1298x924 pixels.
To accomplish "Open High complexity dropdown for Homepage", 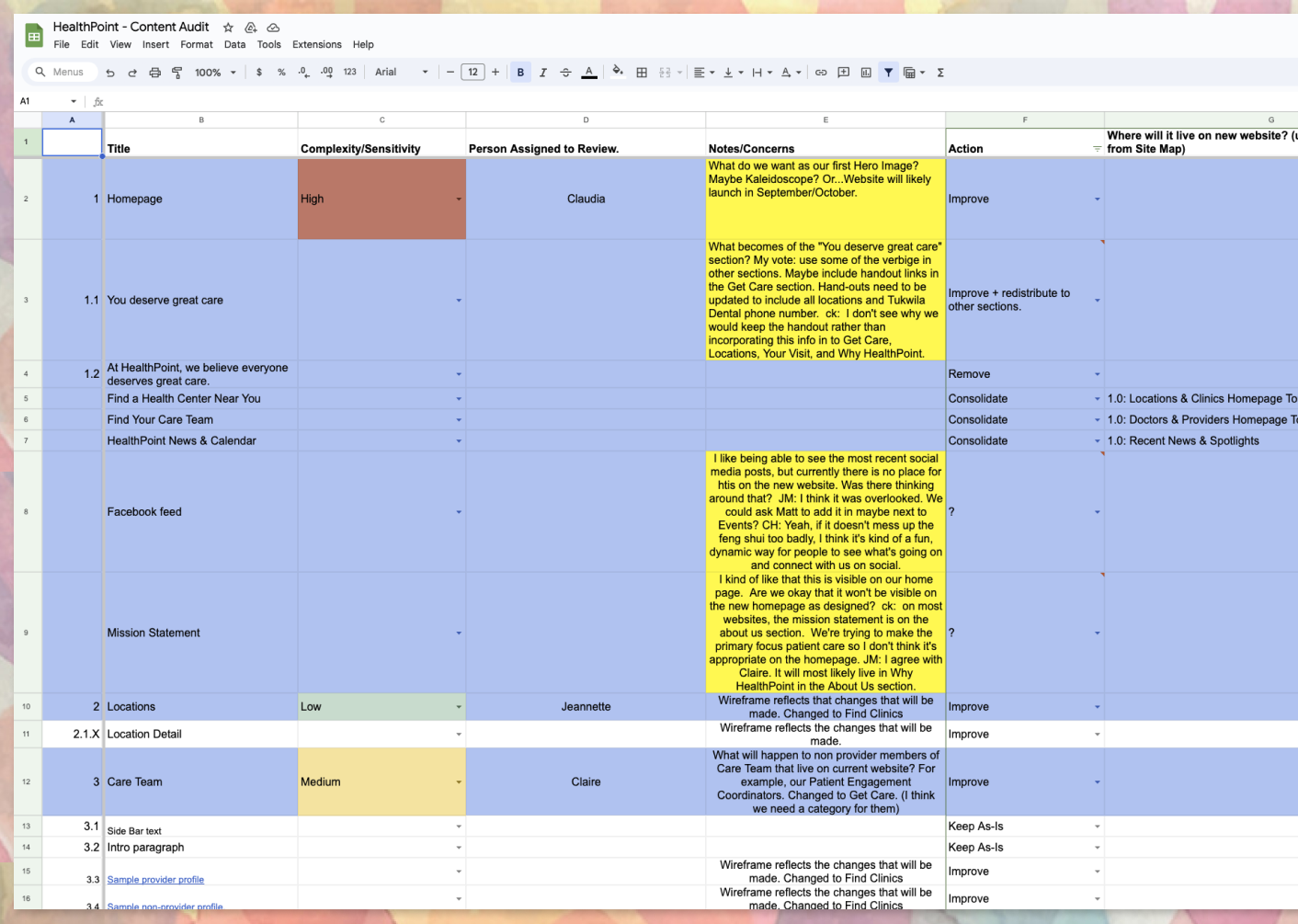I will click(x=458, y=200).
